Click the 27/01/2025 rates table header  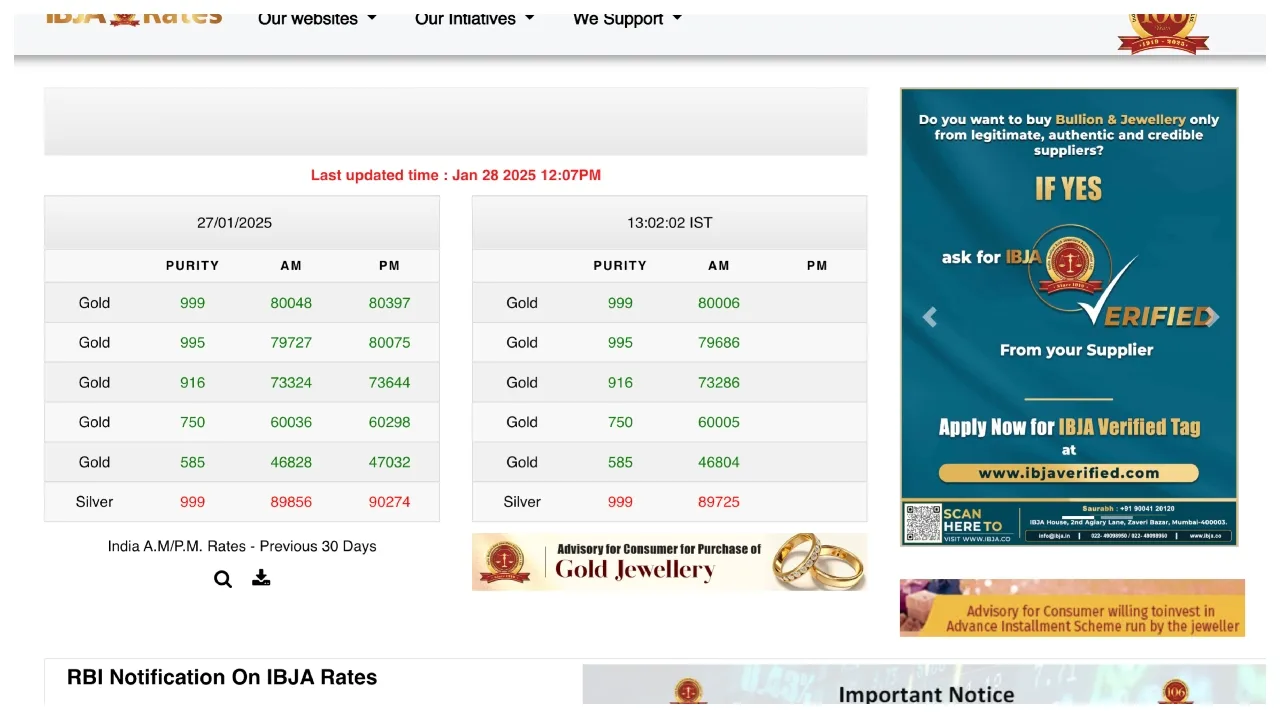[x=234, y=223]
